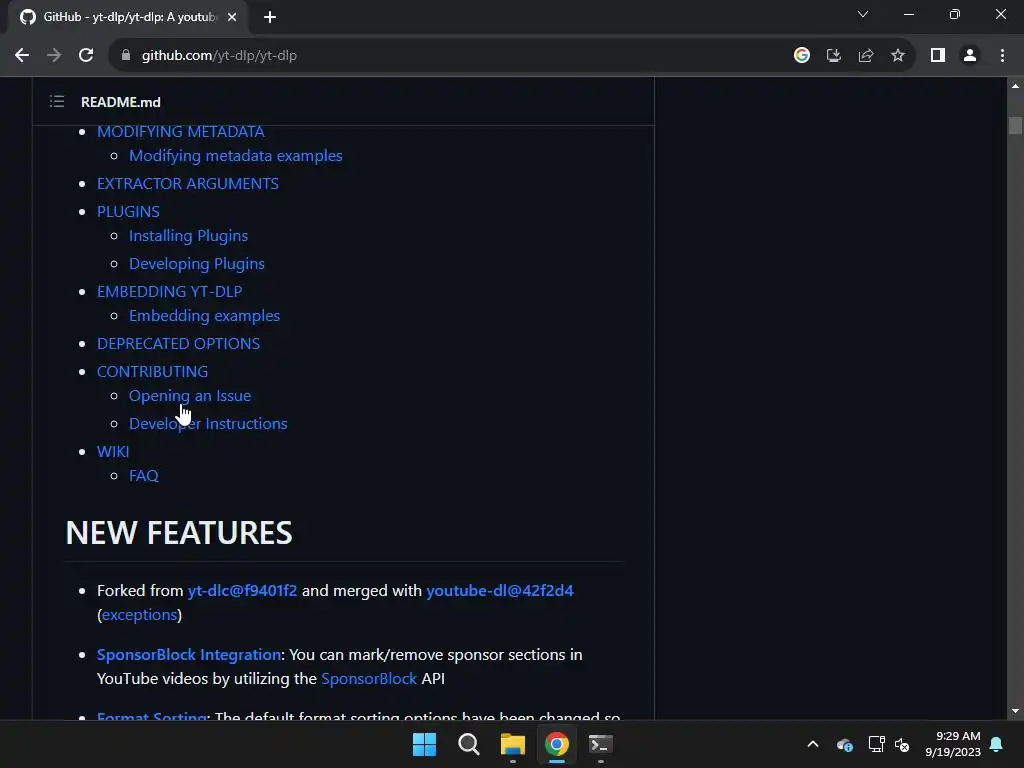Jump to DEPRECATED OPTIONS section

pyautogui.click(x=178, y=344)
